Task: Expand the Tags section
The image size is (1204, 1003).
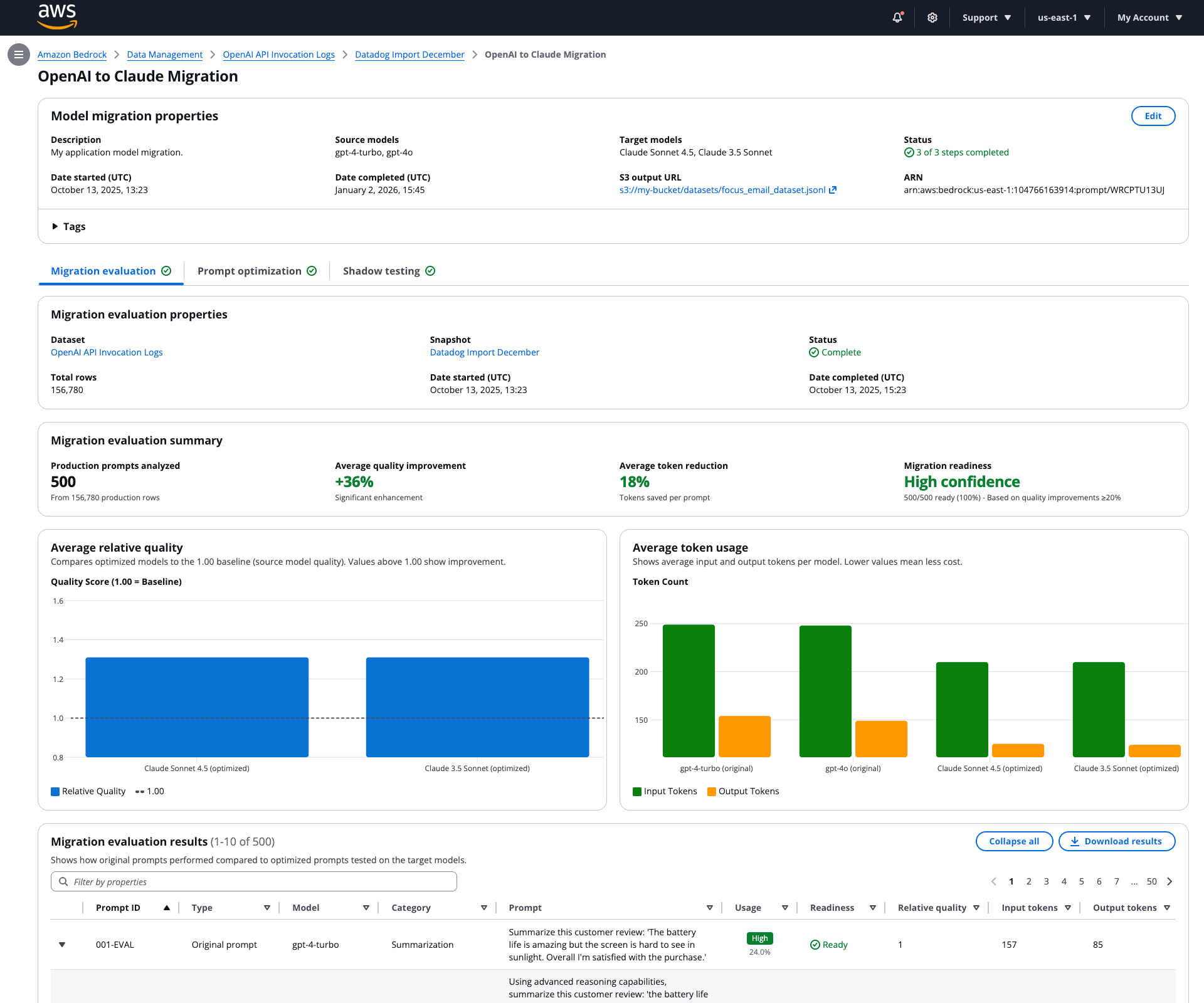Action: [68, 226]
